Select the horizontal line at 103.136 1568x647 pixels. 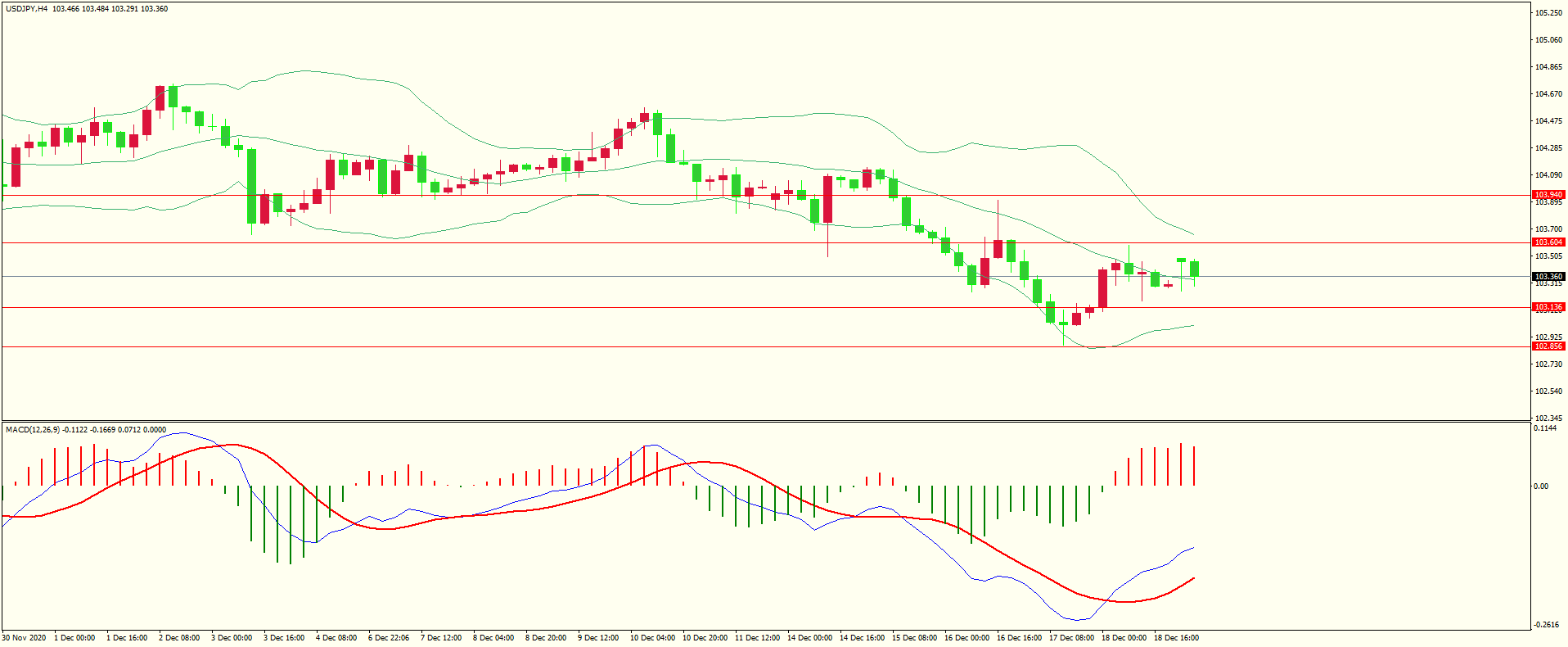(x=766, y=307)
